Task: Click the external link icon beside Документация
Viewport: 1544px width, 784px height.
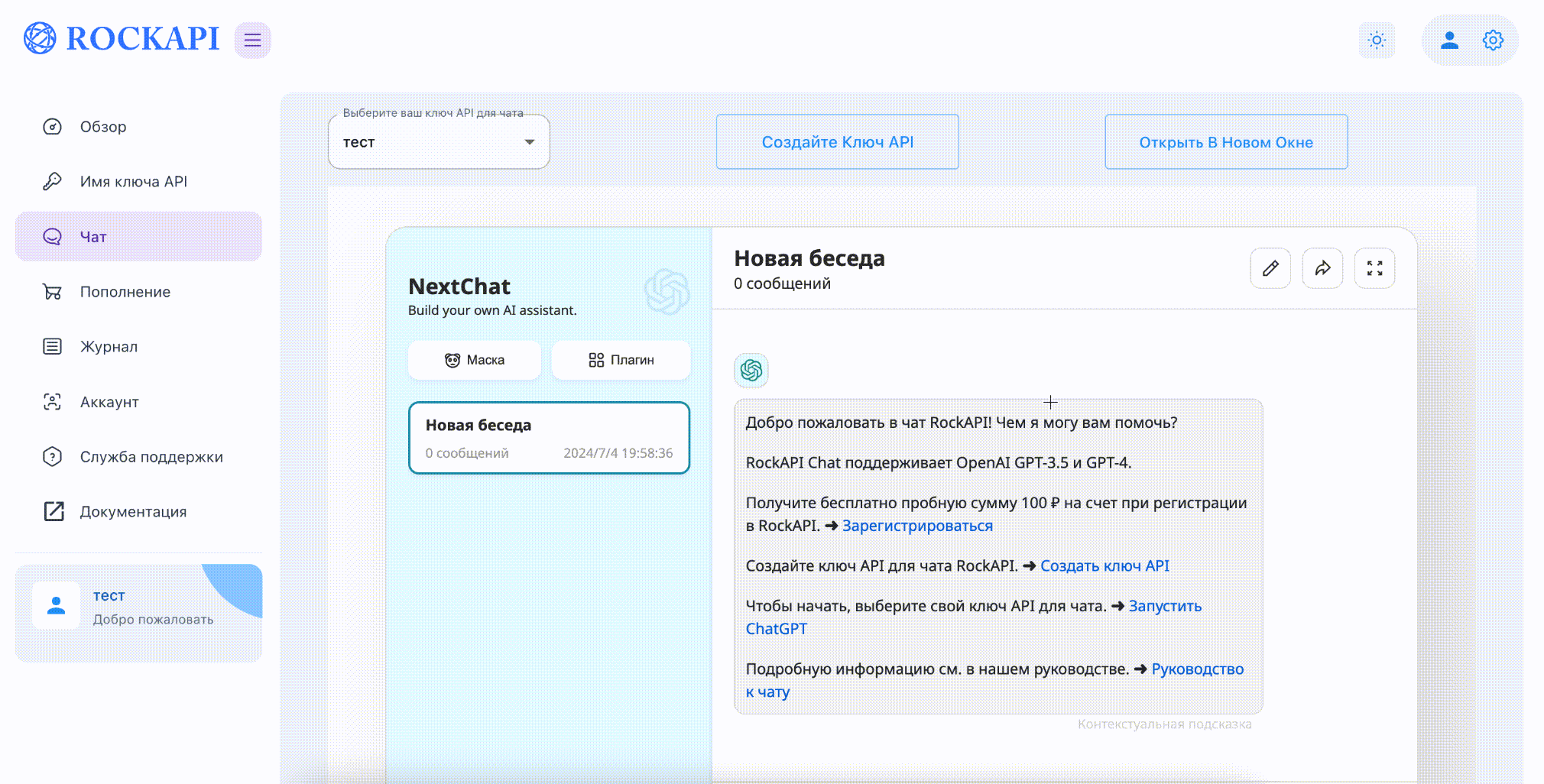Action: click(x=54, y=512)
